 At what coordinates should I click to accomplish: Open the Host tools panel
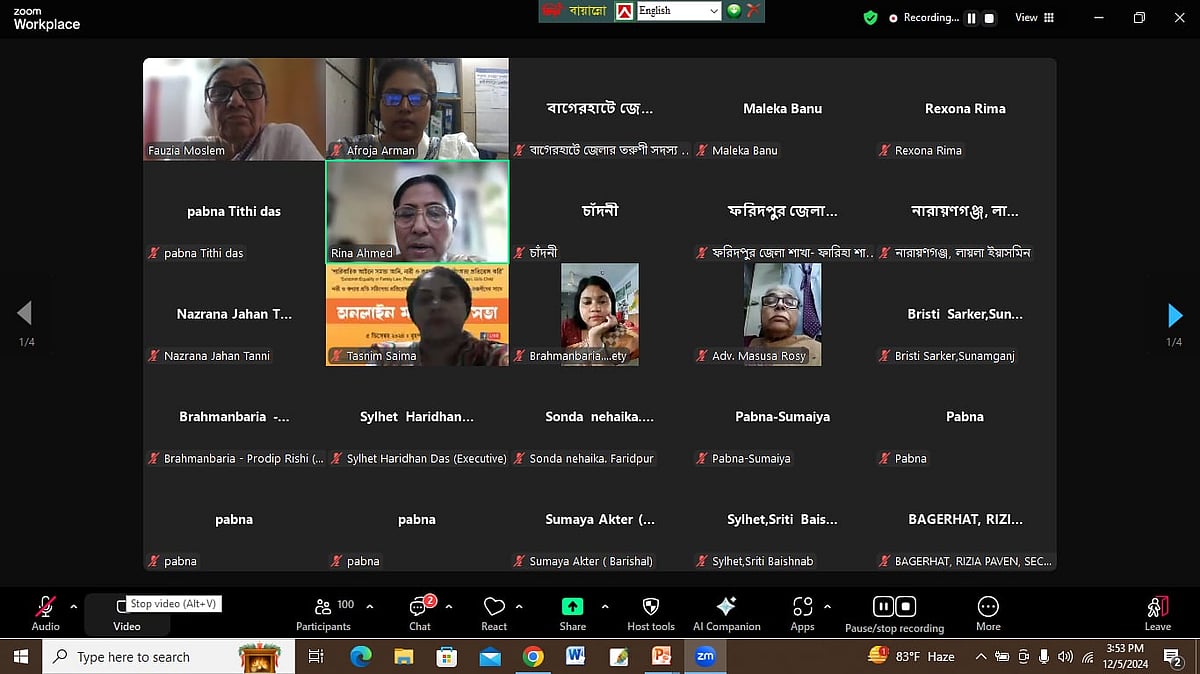click(650, 612)
